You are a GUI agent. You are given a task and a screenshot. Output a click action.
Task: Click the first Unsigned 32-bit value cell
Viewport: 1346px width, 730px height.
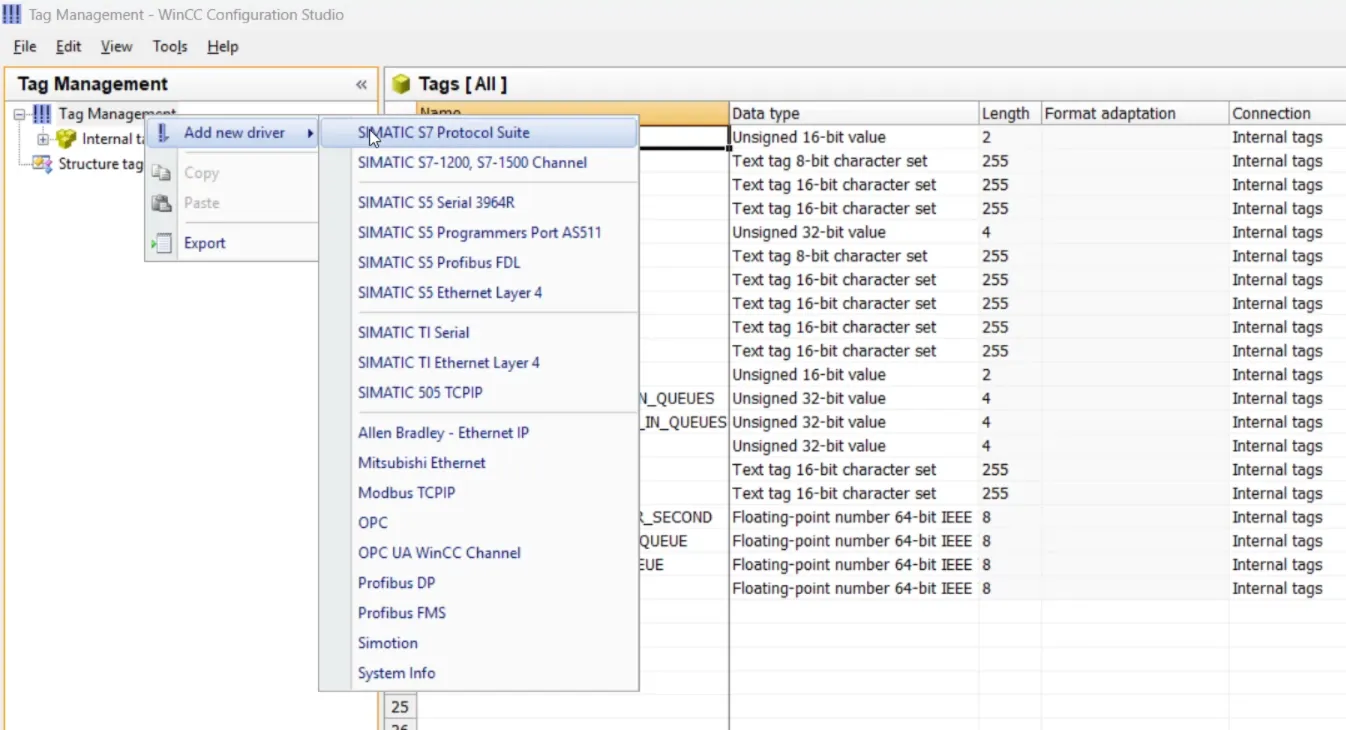point(854,232)
